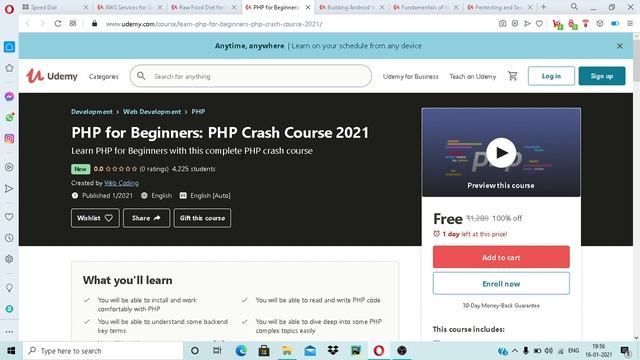Open the course instructor's profile link
Image resolution: width=640 pixels, height=360 pixels.
point(121,183)
